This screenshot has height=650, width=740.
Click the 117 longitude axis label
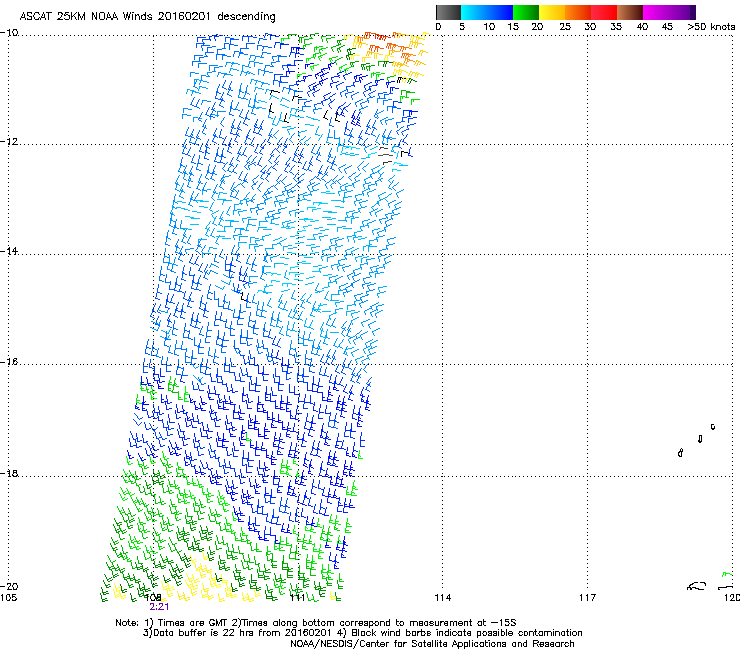point(588,598)
